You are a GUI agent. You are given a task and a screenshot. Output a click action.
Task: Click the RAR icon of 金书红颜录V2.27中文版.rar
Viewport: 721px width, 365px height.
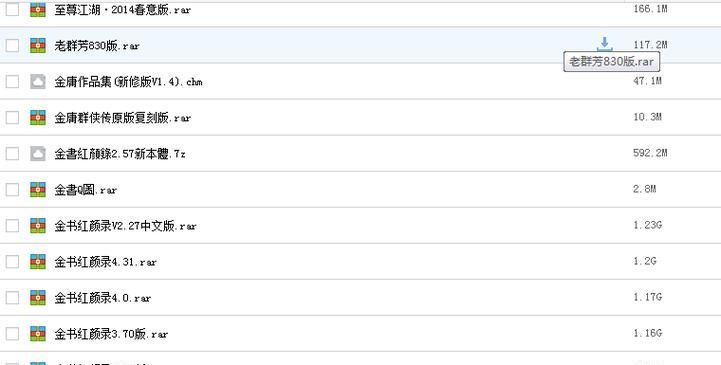tap(38, 226)
